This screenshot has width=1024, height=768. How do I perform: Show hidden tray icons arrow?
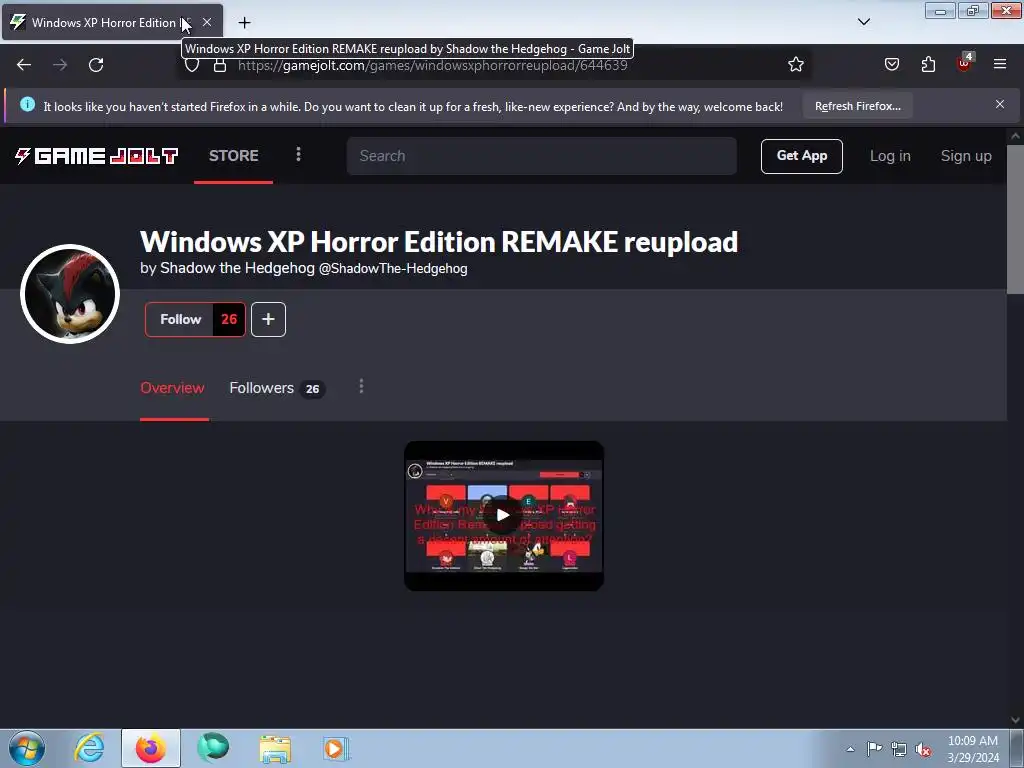[x=850, y=749]
